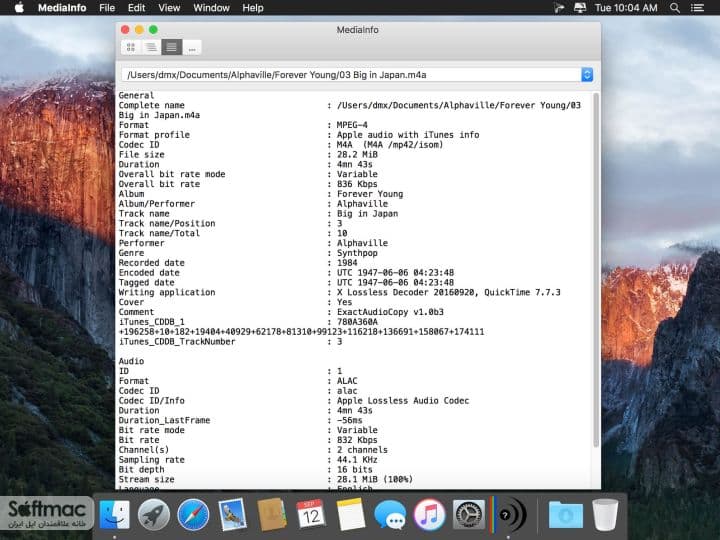Launch iTunes from the Dock
This screenshot has width=720, height=540.
[x=429, y=514]
